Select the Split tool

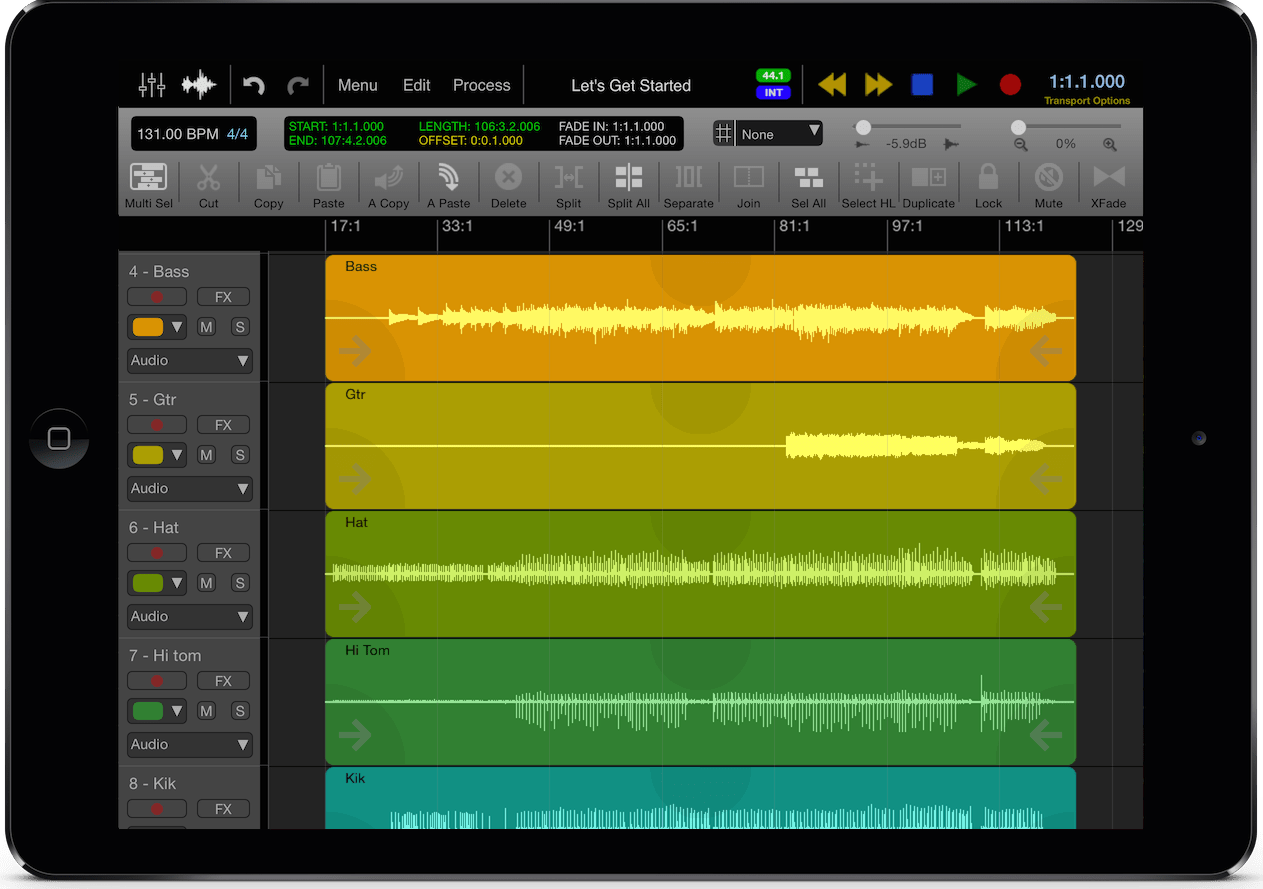click(568, 184)
